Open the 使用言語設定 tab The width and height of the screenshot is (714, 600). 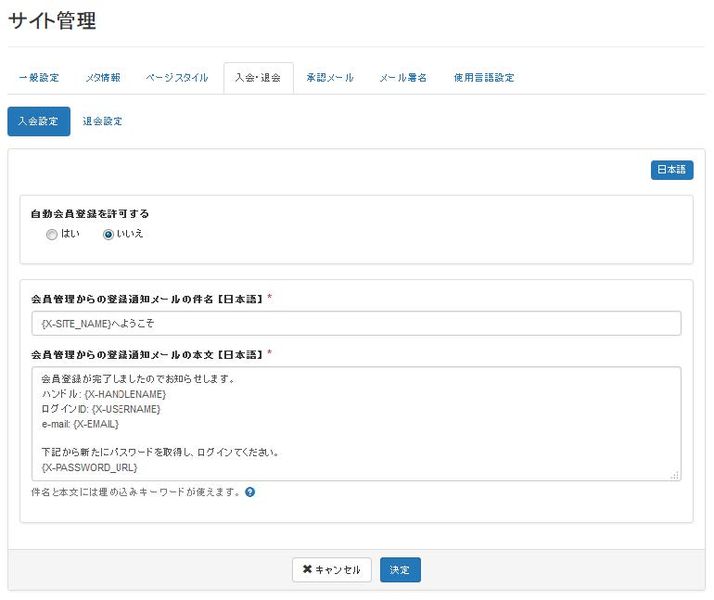[x=484, y=78]
